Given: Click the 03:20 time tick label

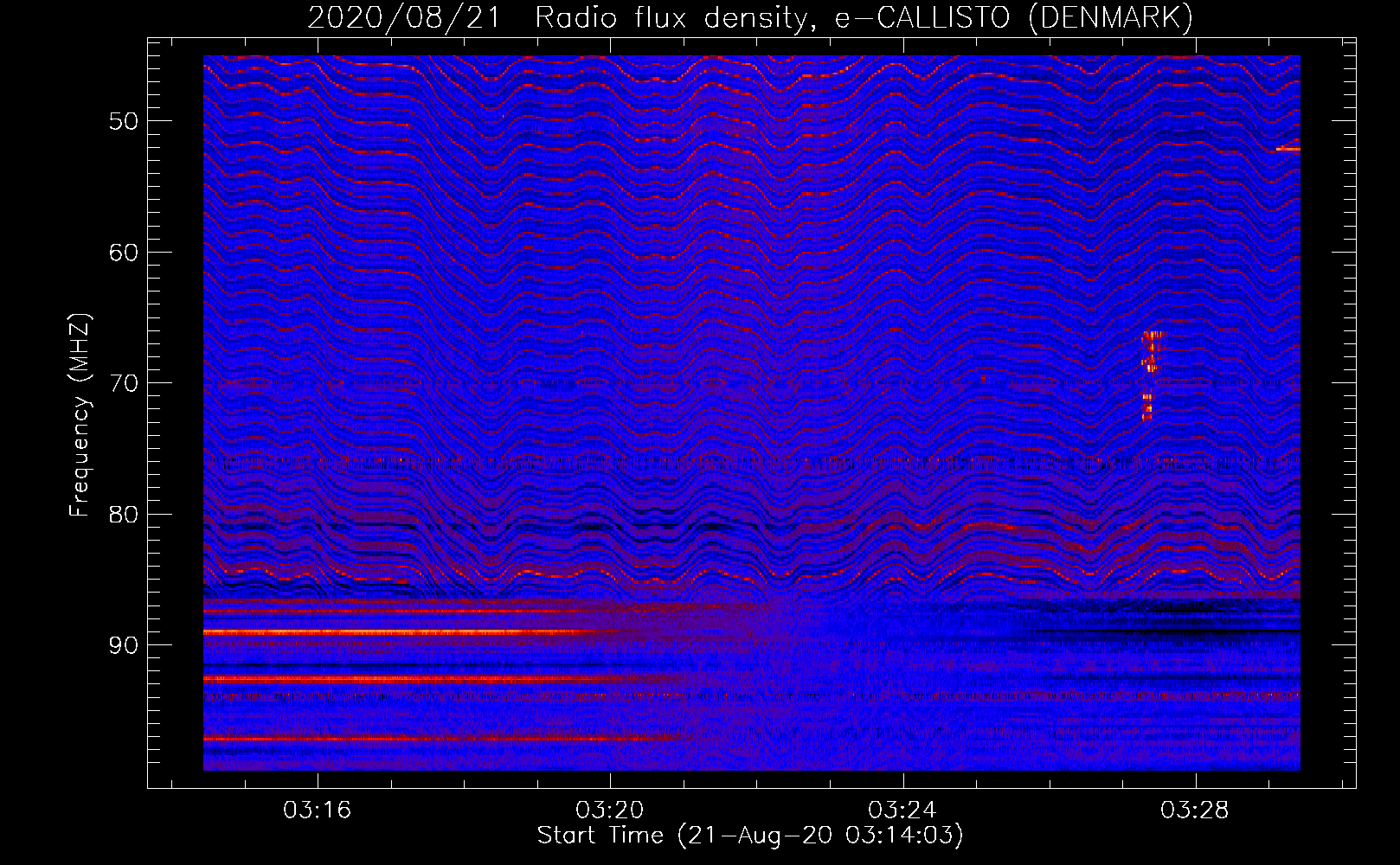Looking at the screenshot, I should click(x=610, y=811).
